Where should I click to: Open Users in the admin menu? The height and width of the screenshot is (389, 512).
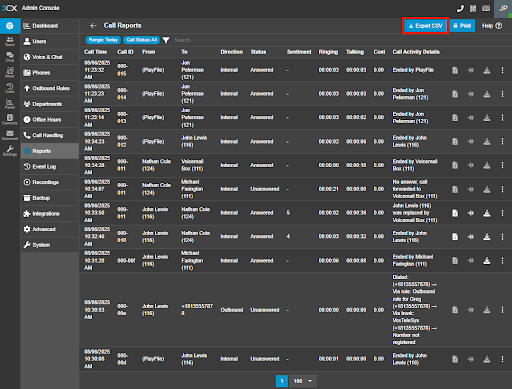point(50,41)
